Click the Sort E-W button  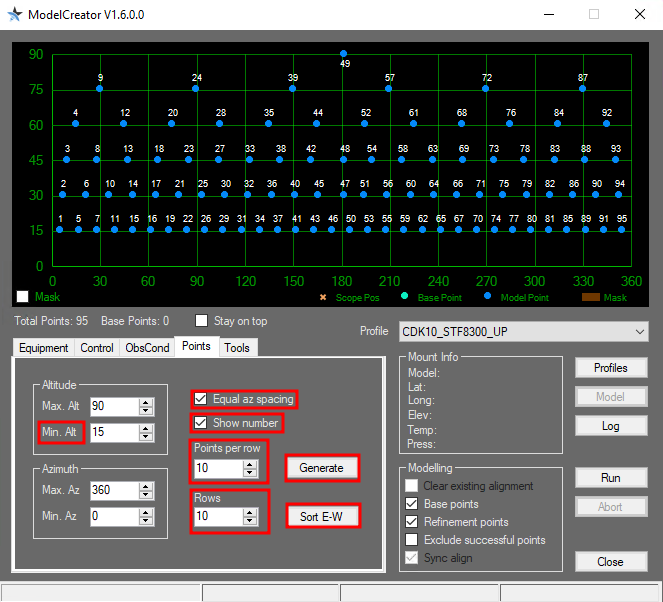(x=321, y=516)
